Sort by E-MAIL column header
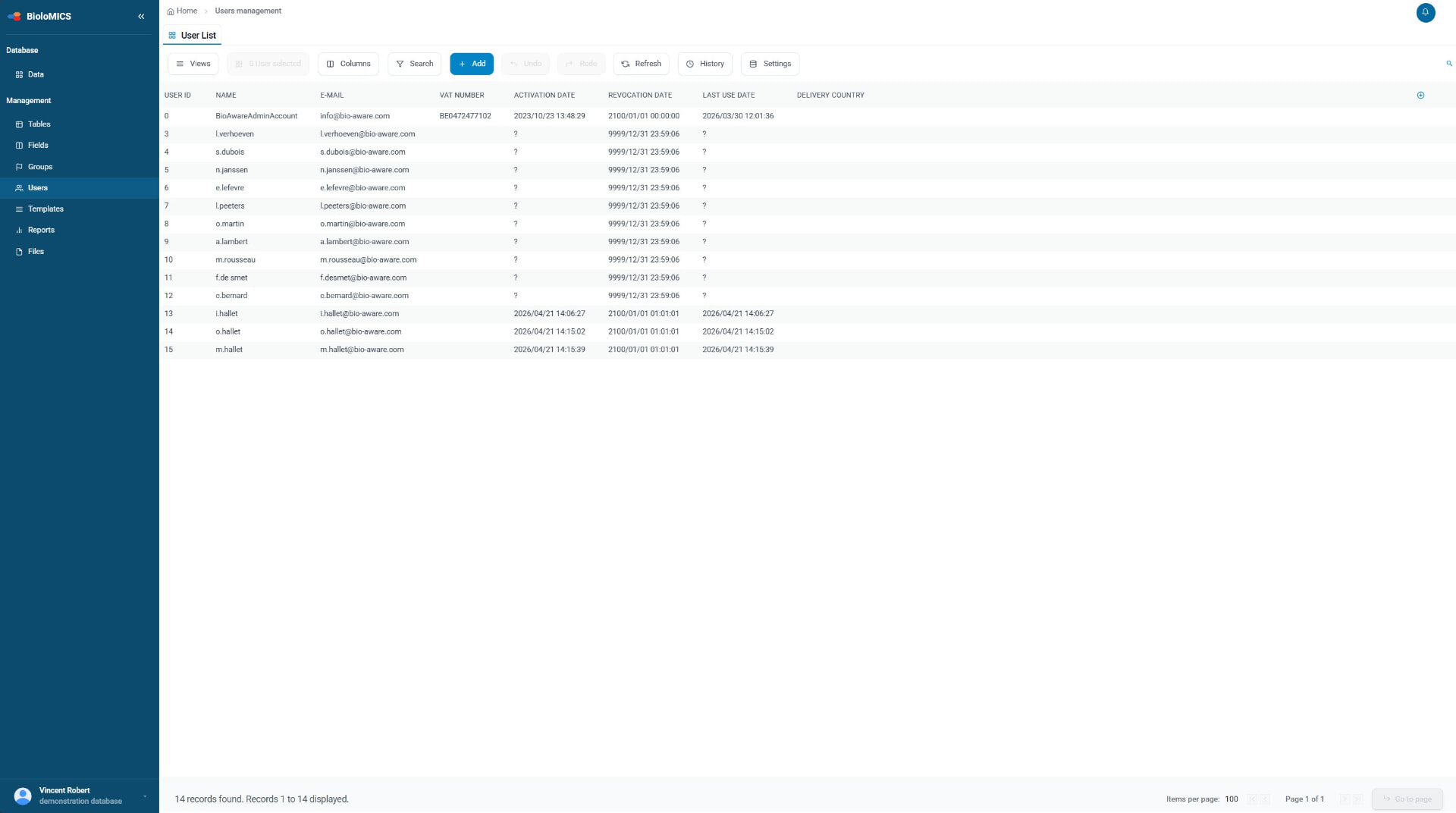The width and height of the screenshot is (1456, 813). point(331,96)
